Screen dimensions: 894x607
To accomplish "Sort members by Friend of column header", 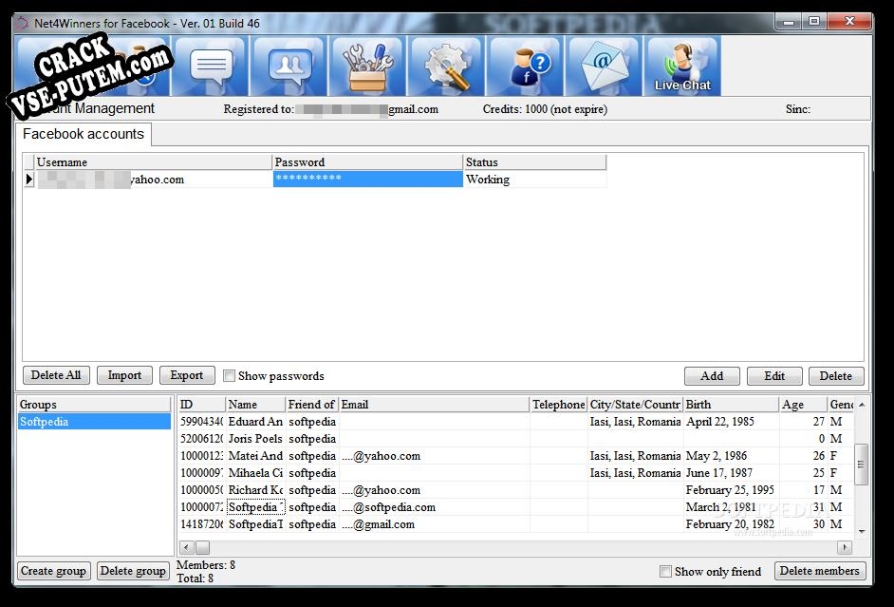I will pos(311,404).
